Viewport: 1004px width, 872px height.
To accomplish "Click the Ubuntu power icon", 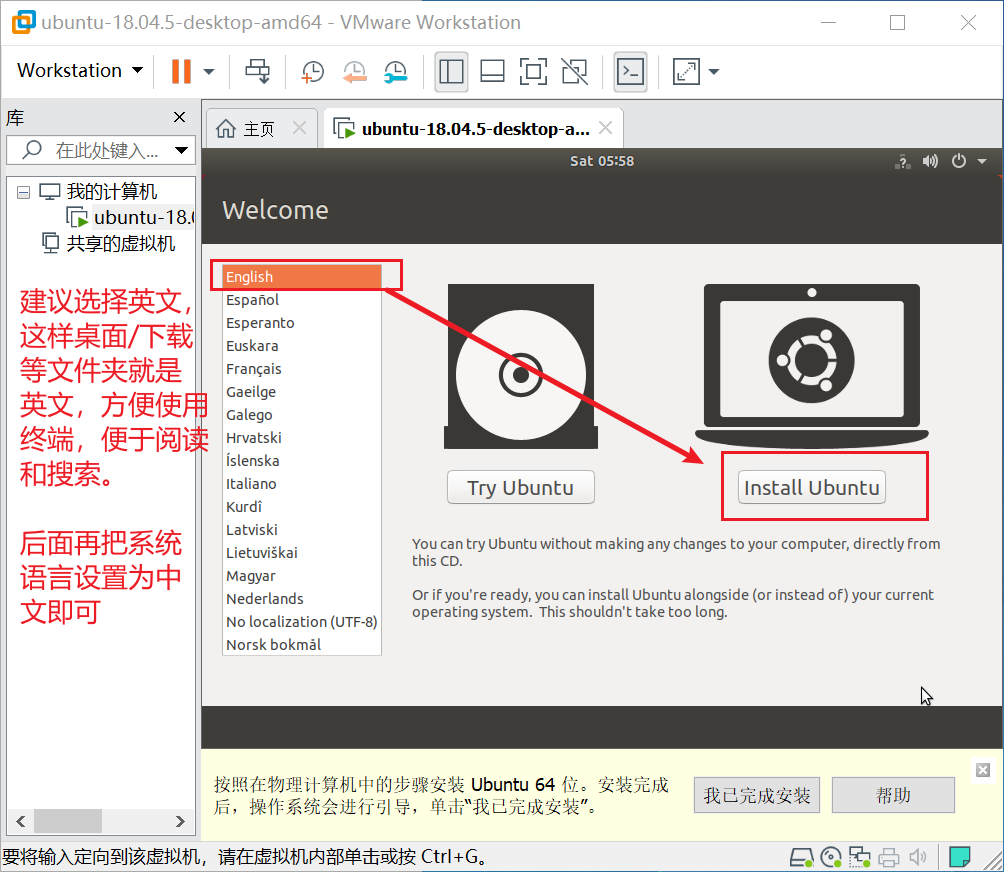I will [959, 161].
